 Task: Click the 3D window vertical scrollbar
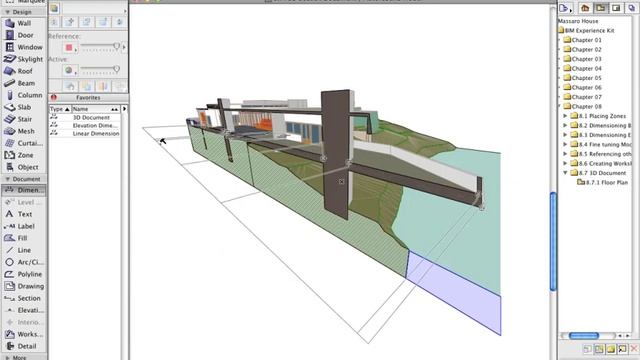[553, 242]
